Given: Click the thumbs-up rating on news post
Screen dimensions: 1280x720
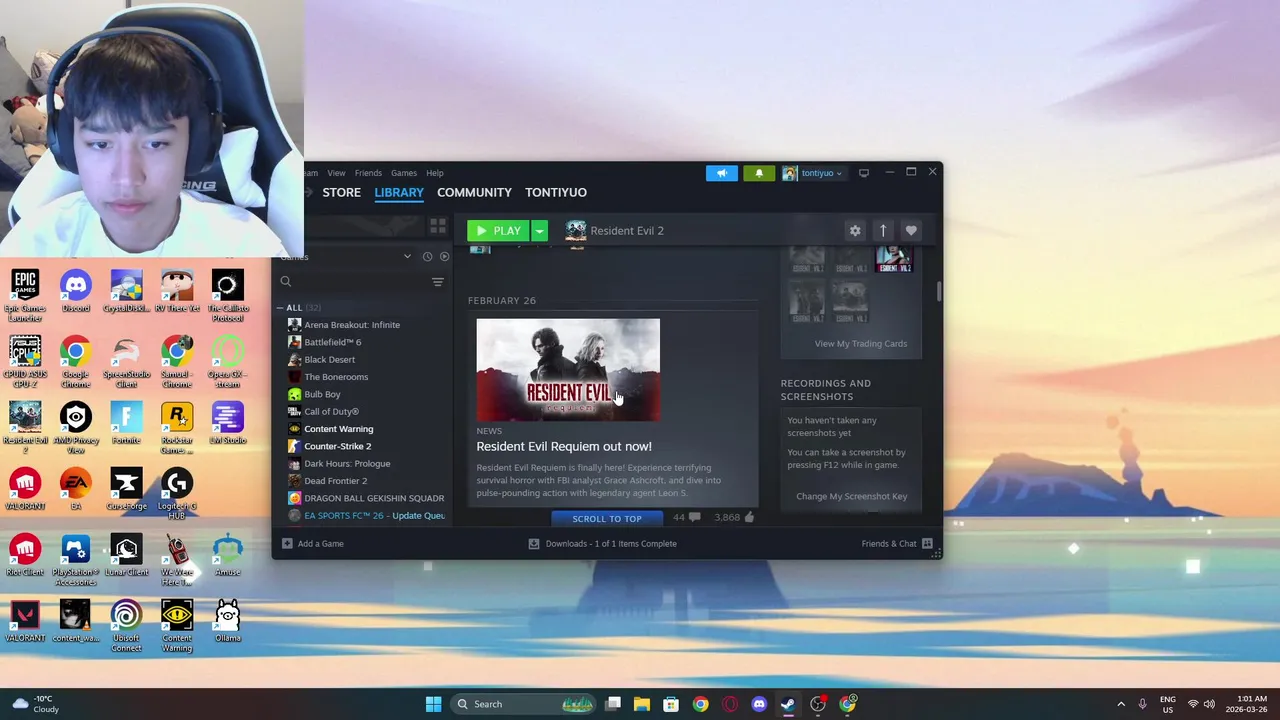Looking at the screenshot, I should click(749, 518).
